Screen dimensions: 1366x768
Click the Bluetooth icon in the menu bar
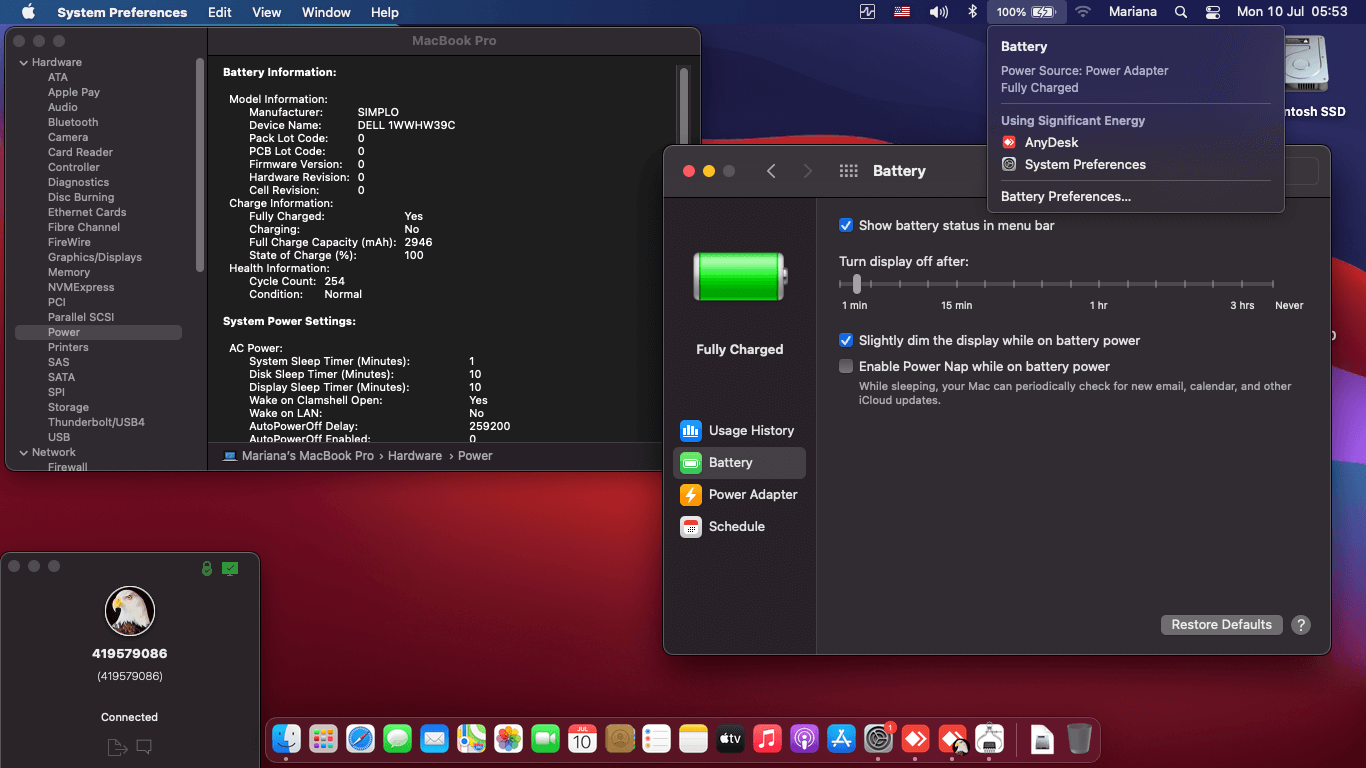[972, 12]
